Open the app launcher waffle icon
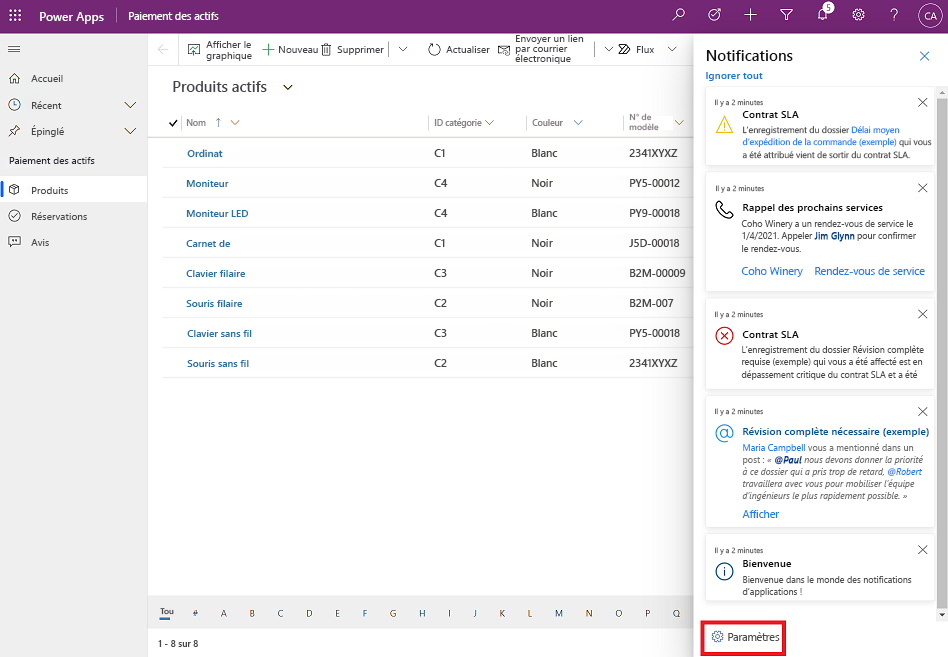The width and height of the screenshot is (948, 657). pyautogui.click(x=15, y=16)
